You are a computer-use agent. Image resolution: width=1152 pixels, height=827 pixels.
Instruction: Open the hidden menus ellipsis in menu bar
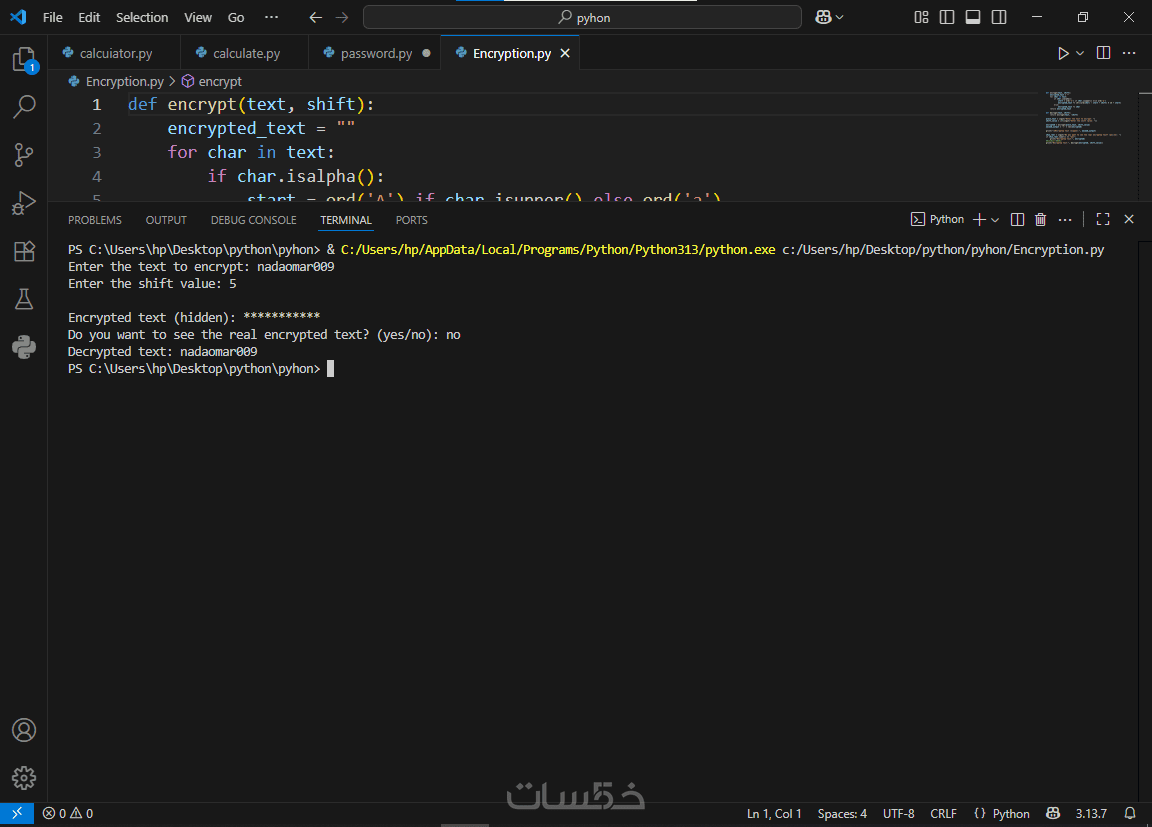click(271, 17)
